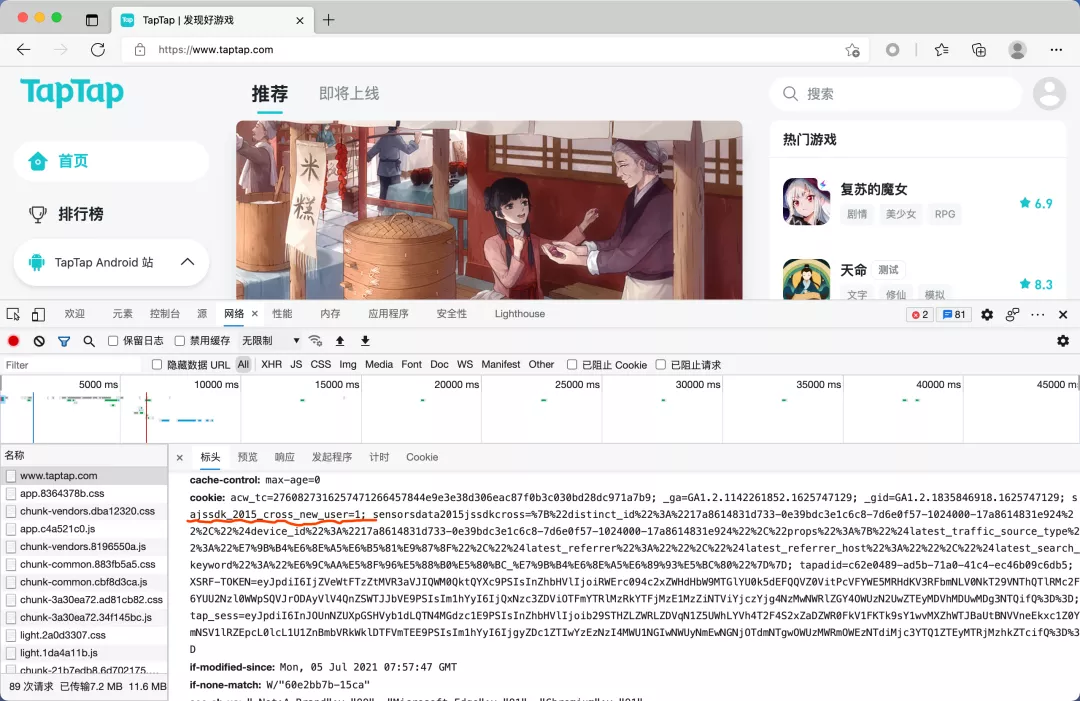
Task: Select the inspect element tool in DevTools
Action: click(x=12, y=314)
